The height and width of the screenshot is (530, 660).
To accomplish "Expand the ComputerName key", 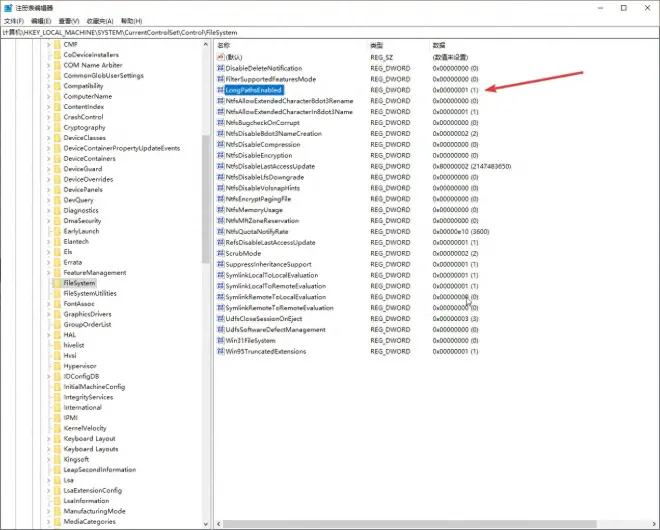I will (x=48, y=96).
